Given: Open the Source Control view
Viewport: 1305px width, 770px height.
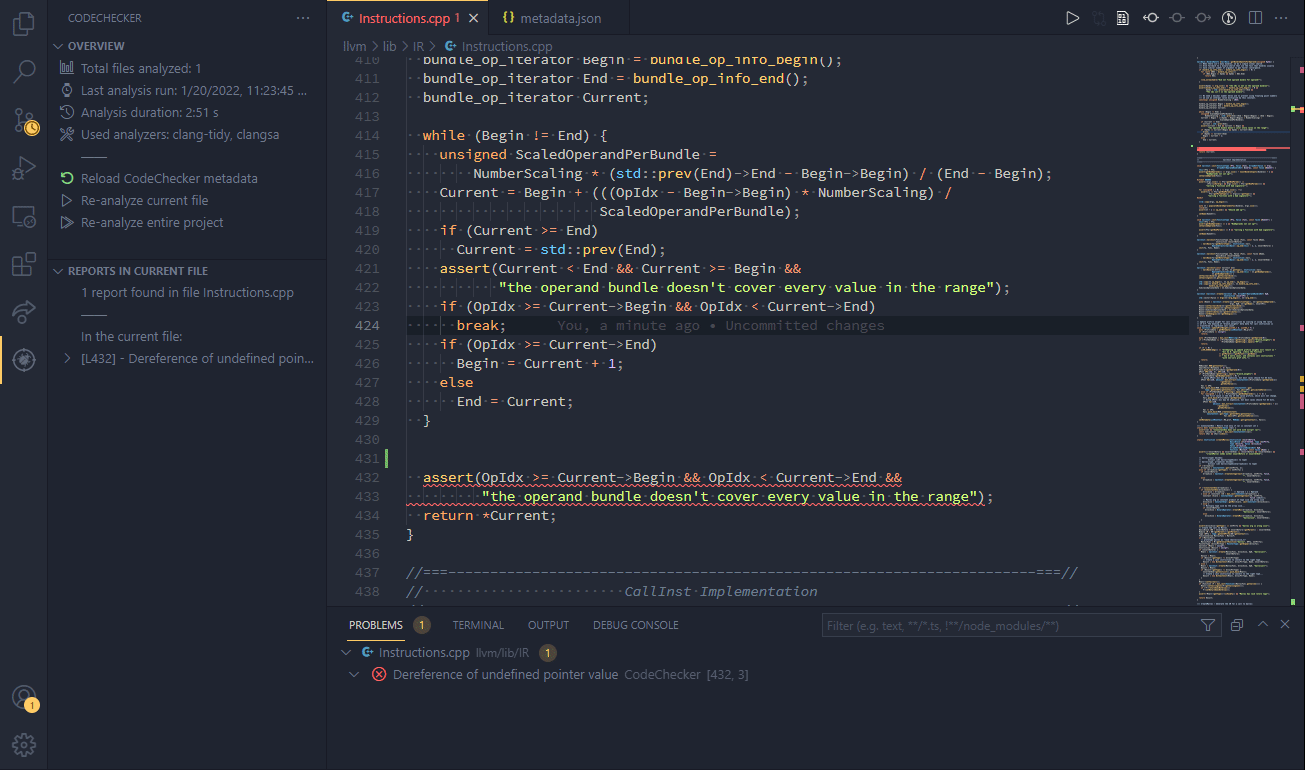Looking at the screenshot, I should pos(22,120).
